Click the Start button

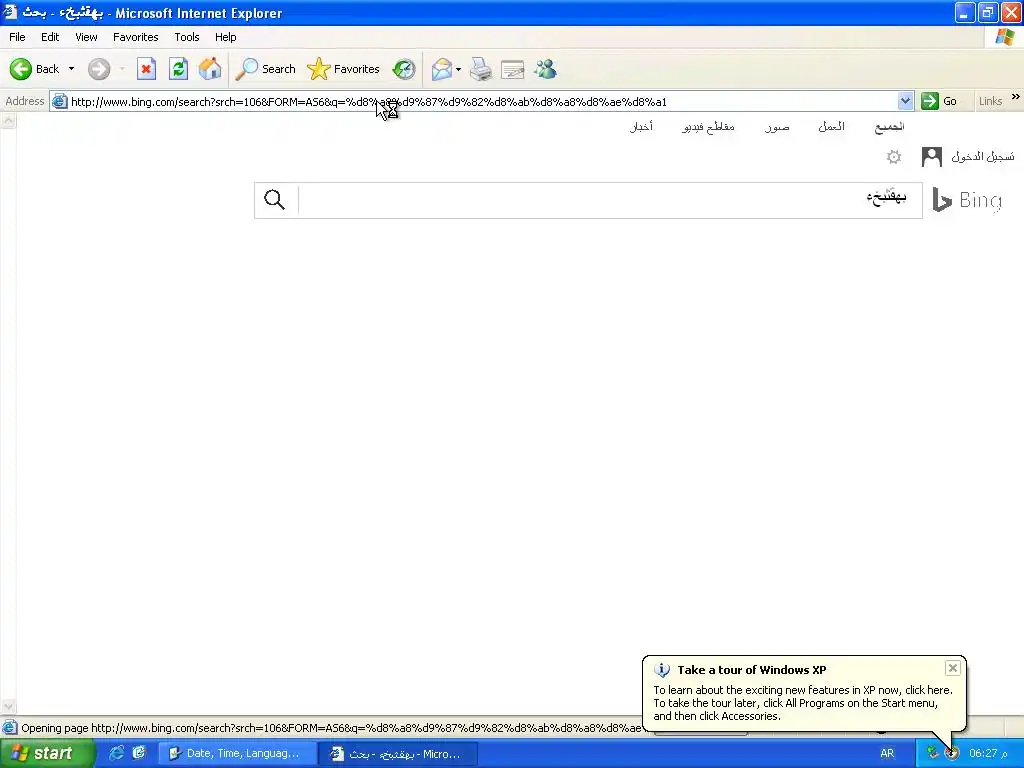coord(46,753)
